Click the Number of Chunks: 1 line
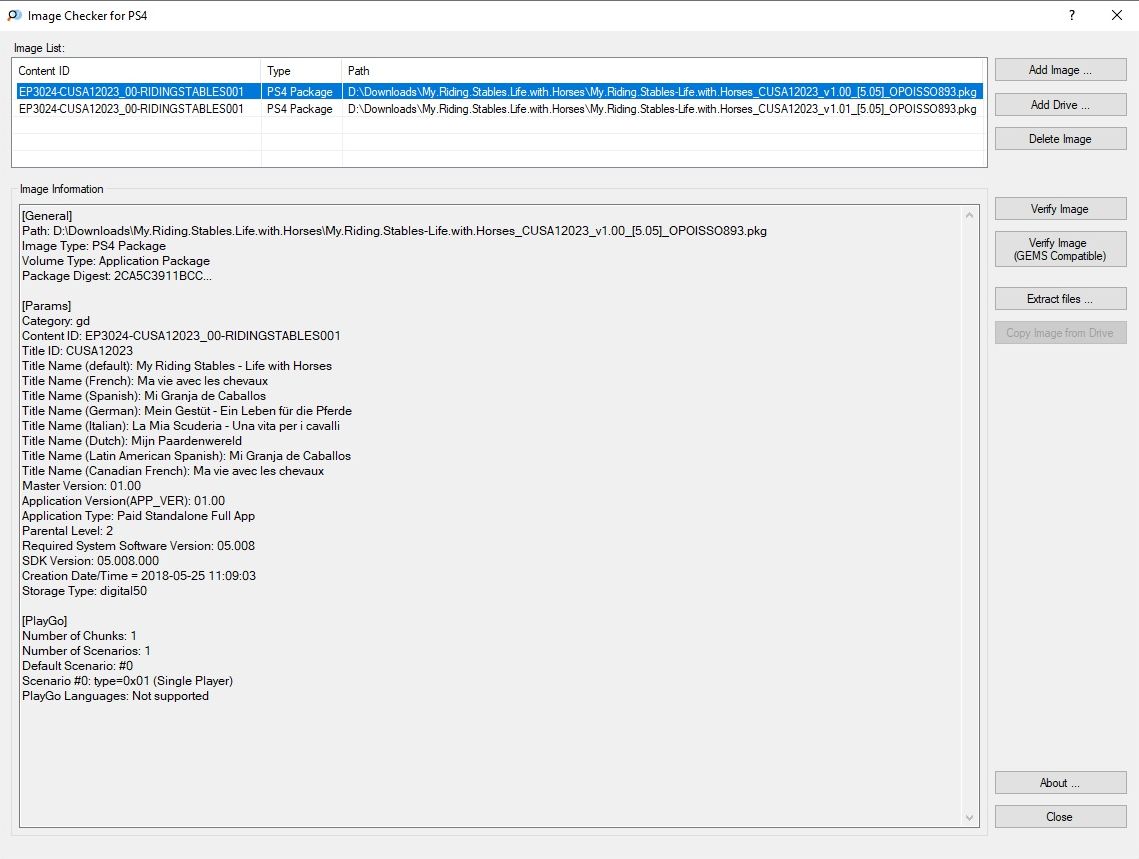Image resolution: width=1139 pixels, height=859 pixels. coord(79,636)
